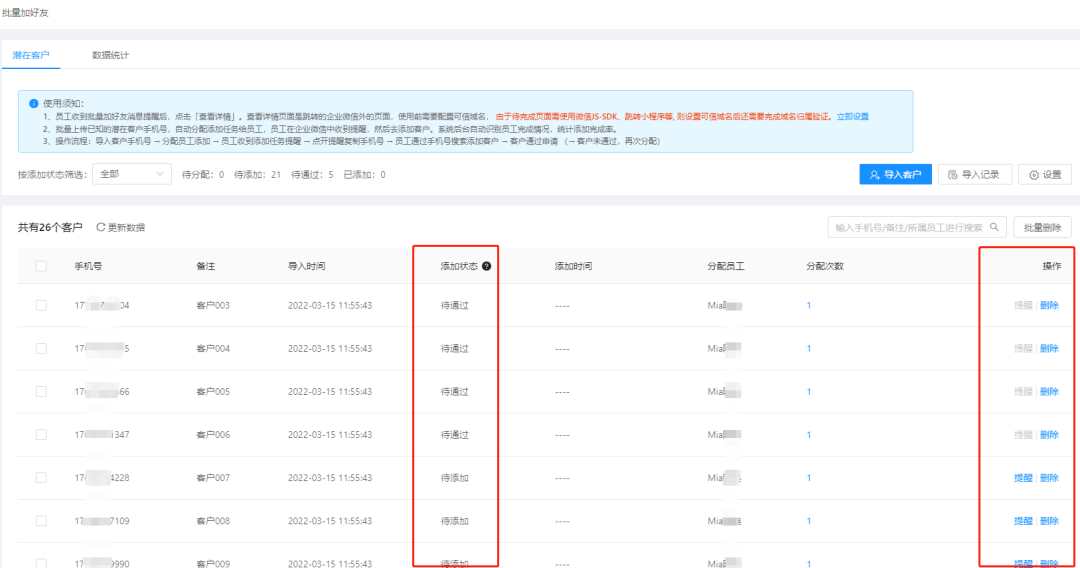Switch to the 数据统计 tab
This screenshot has height=568, width=1080.
[110, 55]
